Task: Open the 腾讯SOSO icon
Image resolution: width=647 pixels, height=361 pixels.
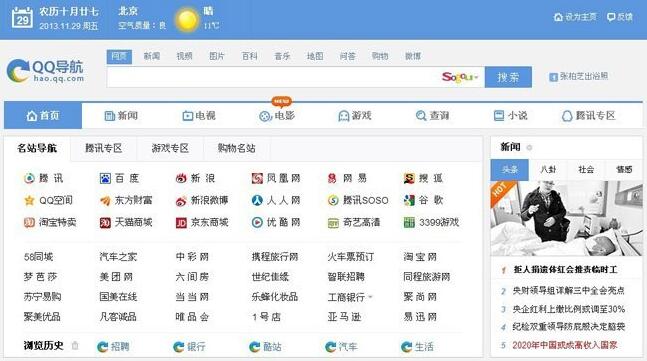Action: [x=333, y=201]
